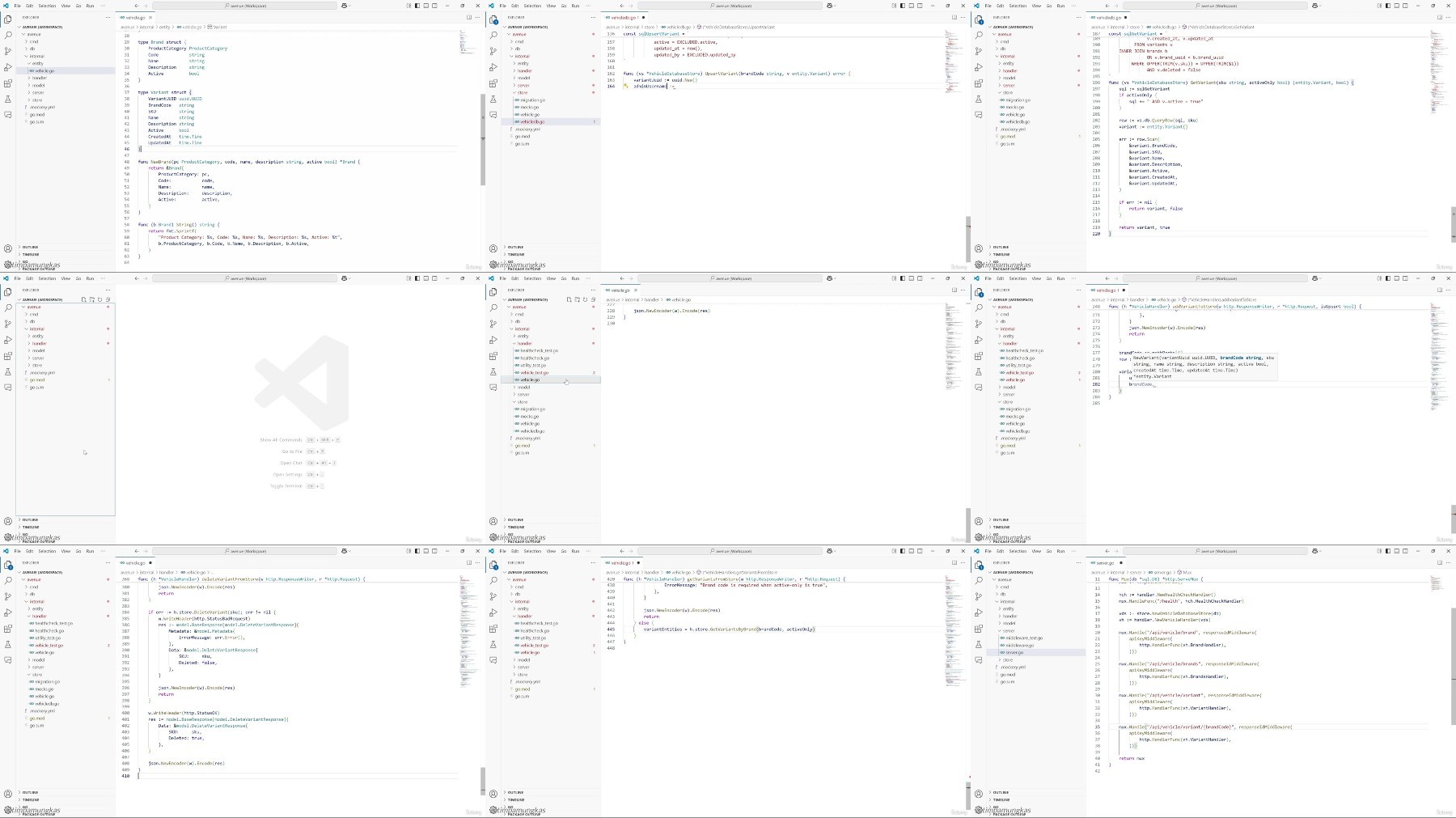Toggle Panel layout button in the server.go window
1456x818 pixels.
1397,551
